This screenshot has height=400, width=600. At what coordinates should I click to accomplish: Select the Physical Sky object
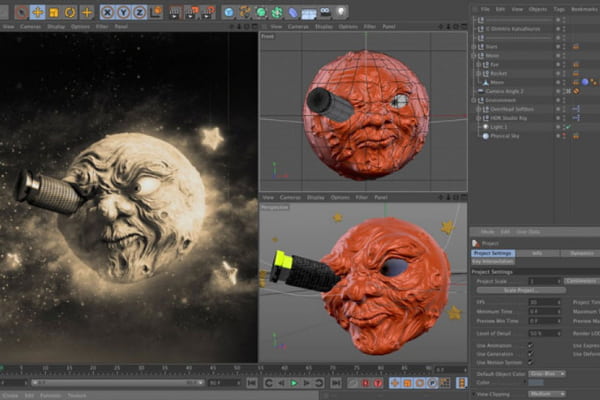point(505,136)
